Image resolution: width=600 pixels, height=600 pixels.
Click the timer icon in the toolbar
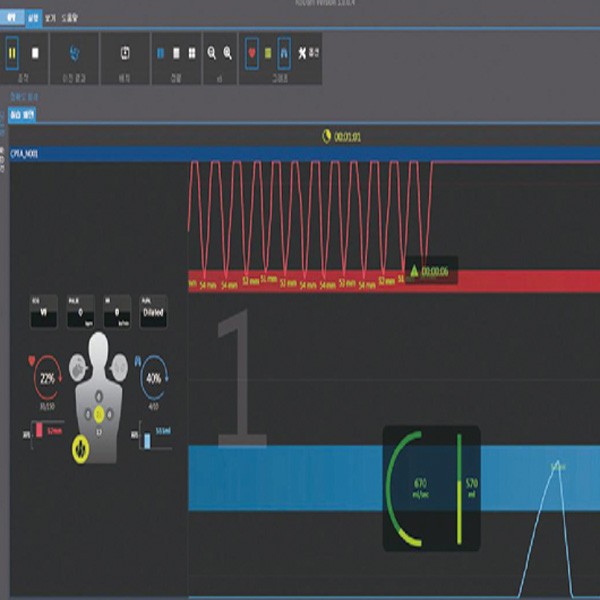click(x=126, y=51)
